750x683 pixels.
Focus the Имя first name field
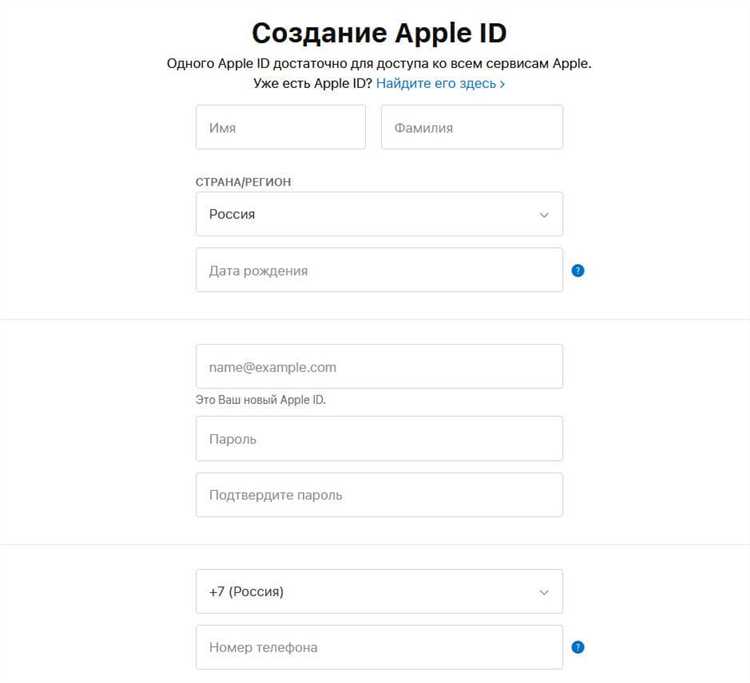281,127
